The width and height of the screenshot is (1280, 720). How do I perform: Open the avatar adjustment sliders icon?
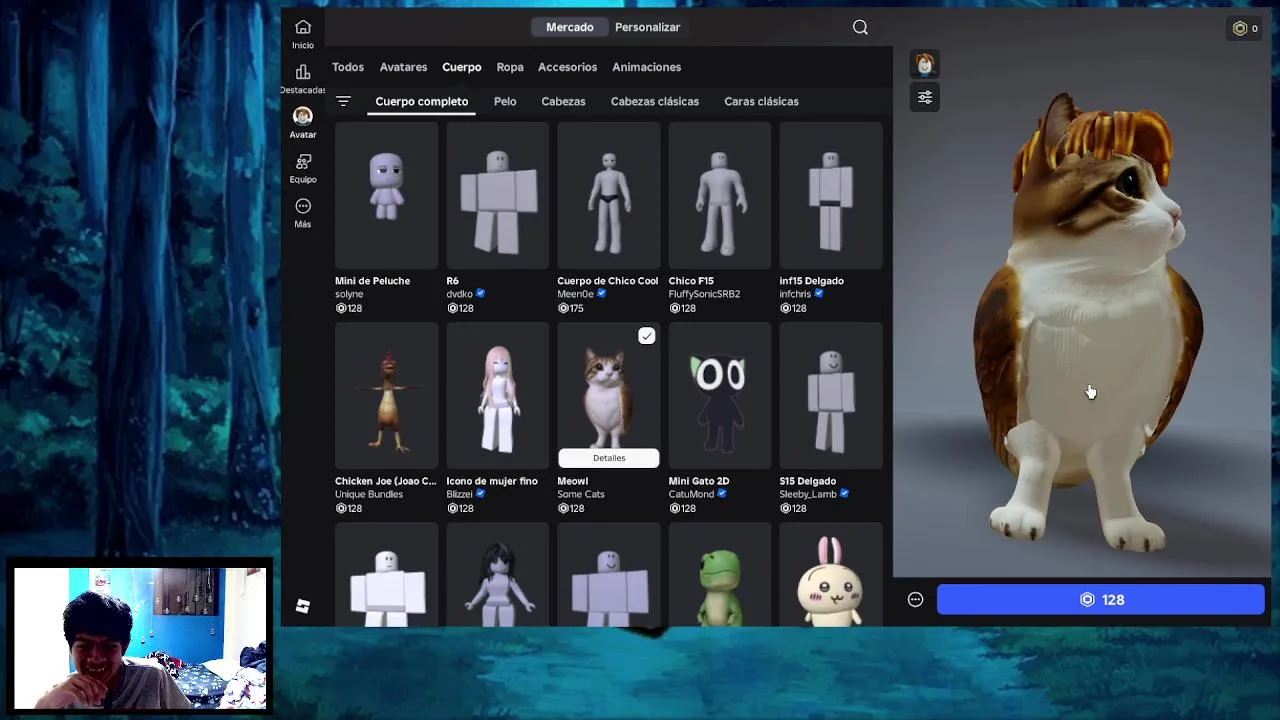[925, 97]
